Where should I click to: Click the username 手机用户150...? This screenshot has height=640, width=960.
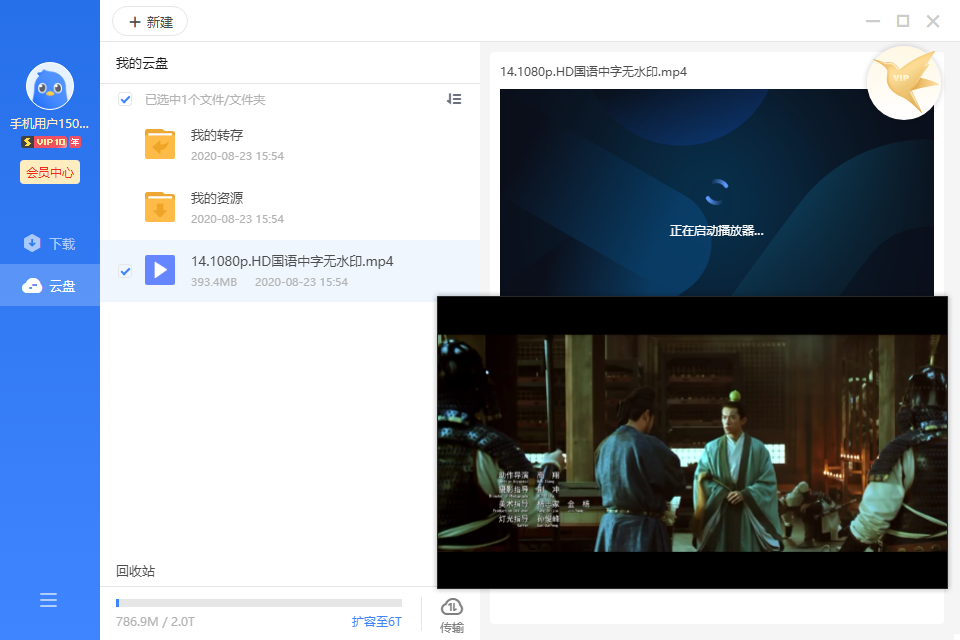(x=50, y=124)
